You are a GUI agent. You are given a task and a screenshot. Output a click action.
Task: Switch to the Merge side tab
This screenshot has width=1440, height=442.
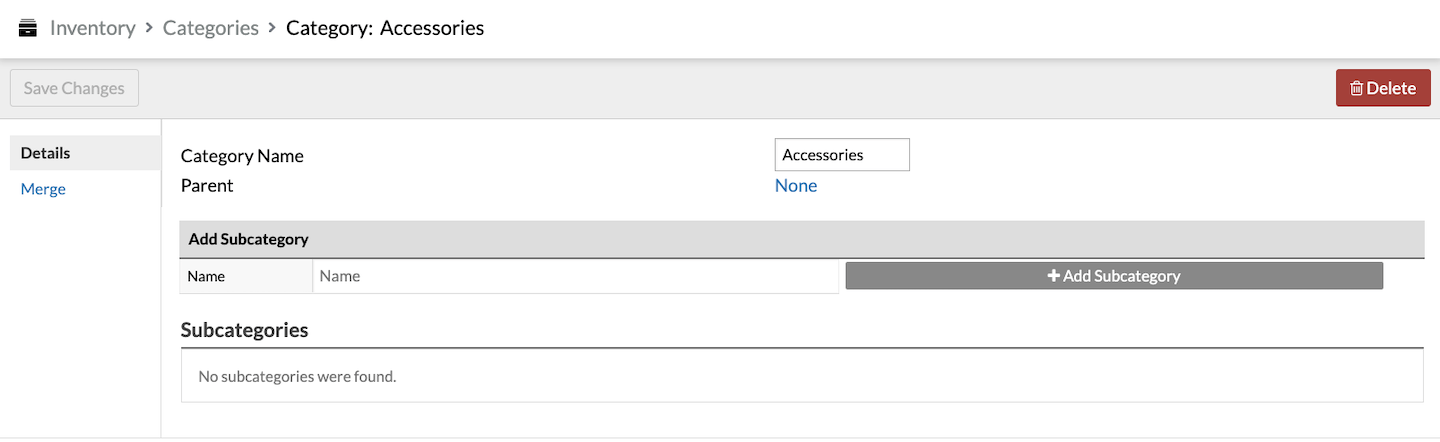(43, 189)
